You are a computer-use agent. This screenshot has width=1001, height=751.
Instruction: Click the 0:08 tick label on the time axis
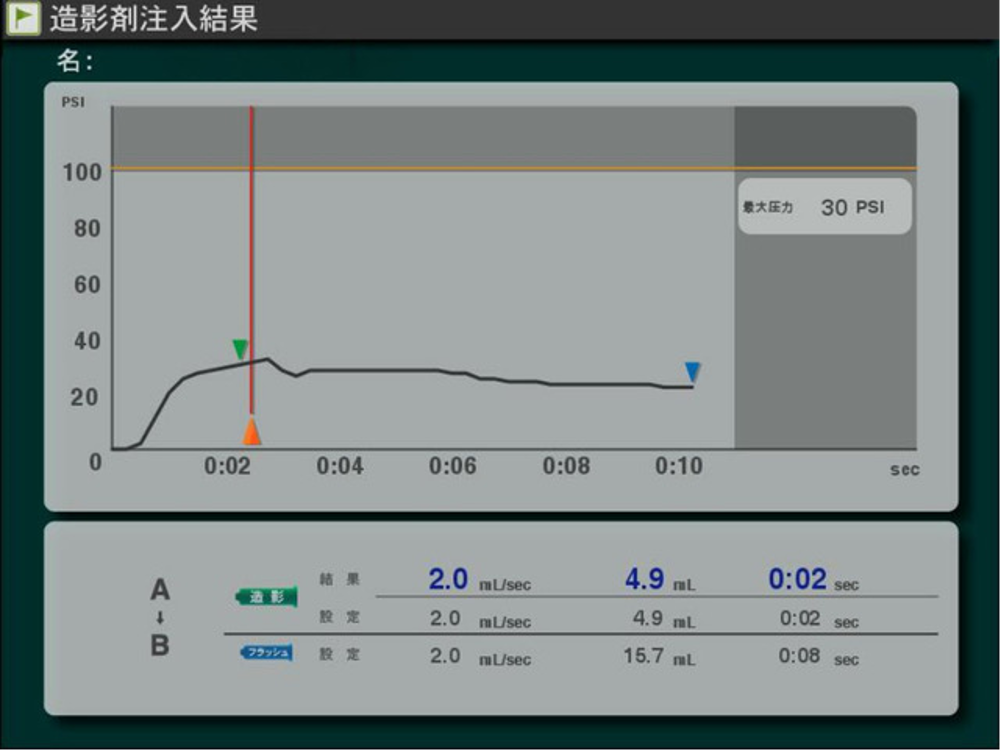[566, 466]
